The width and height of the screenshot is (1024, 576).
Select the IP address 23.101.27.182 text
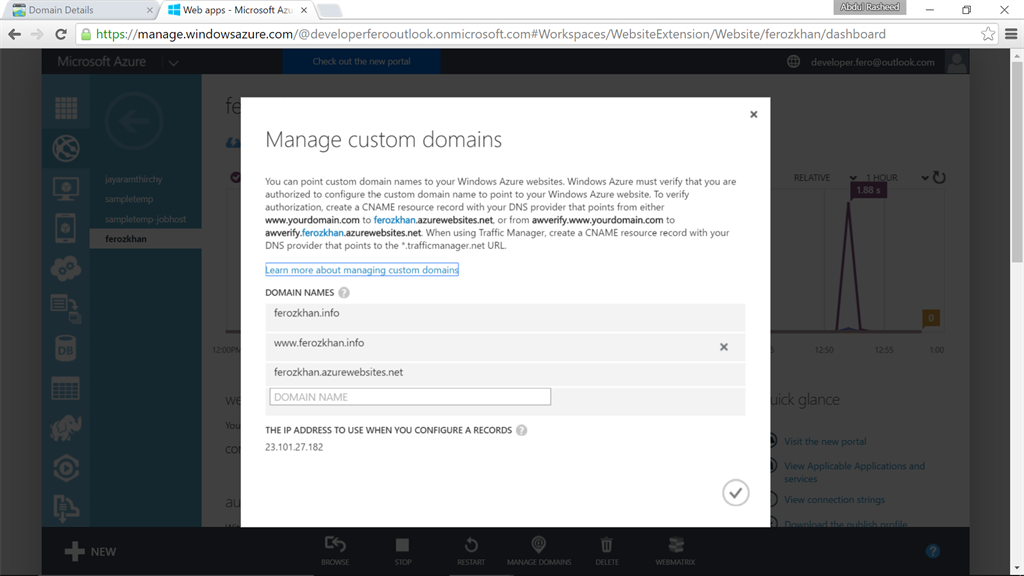[x=294, y=447]
